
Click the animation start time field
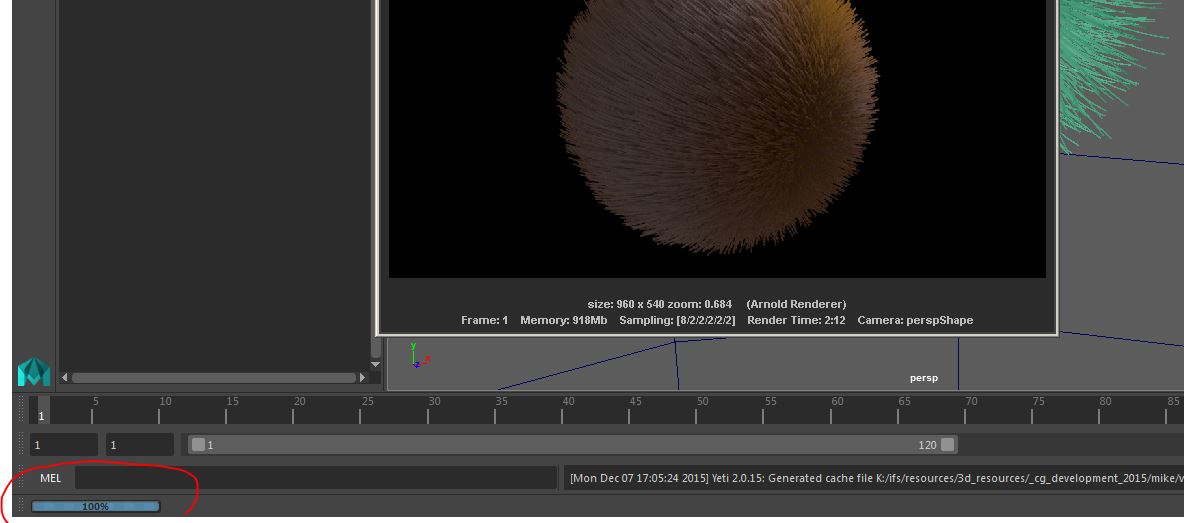pos(65,445)
